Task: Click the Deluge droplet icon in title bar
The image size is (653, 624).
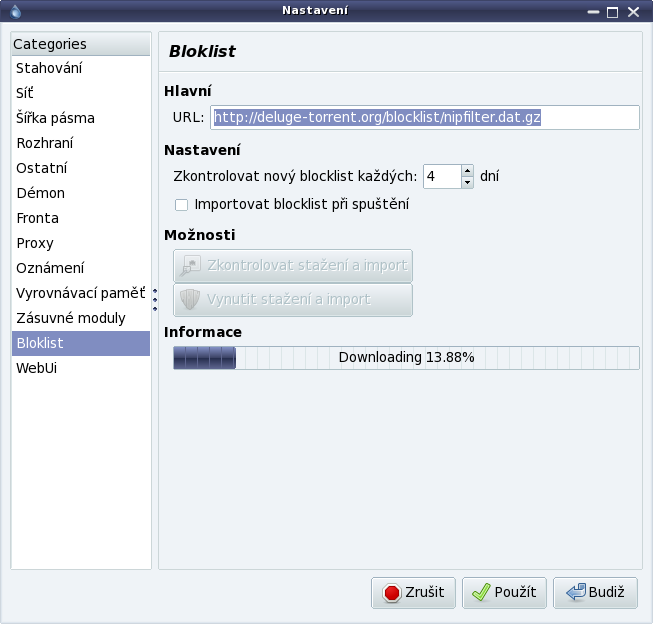Action: coord(15,11)
